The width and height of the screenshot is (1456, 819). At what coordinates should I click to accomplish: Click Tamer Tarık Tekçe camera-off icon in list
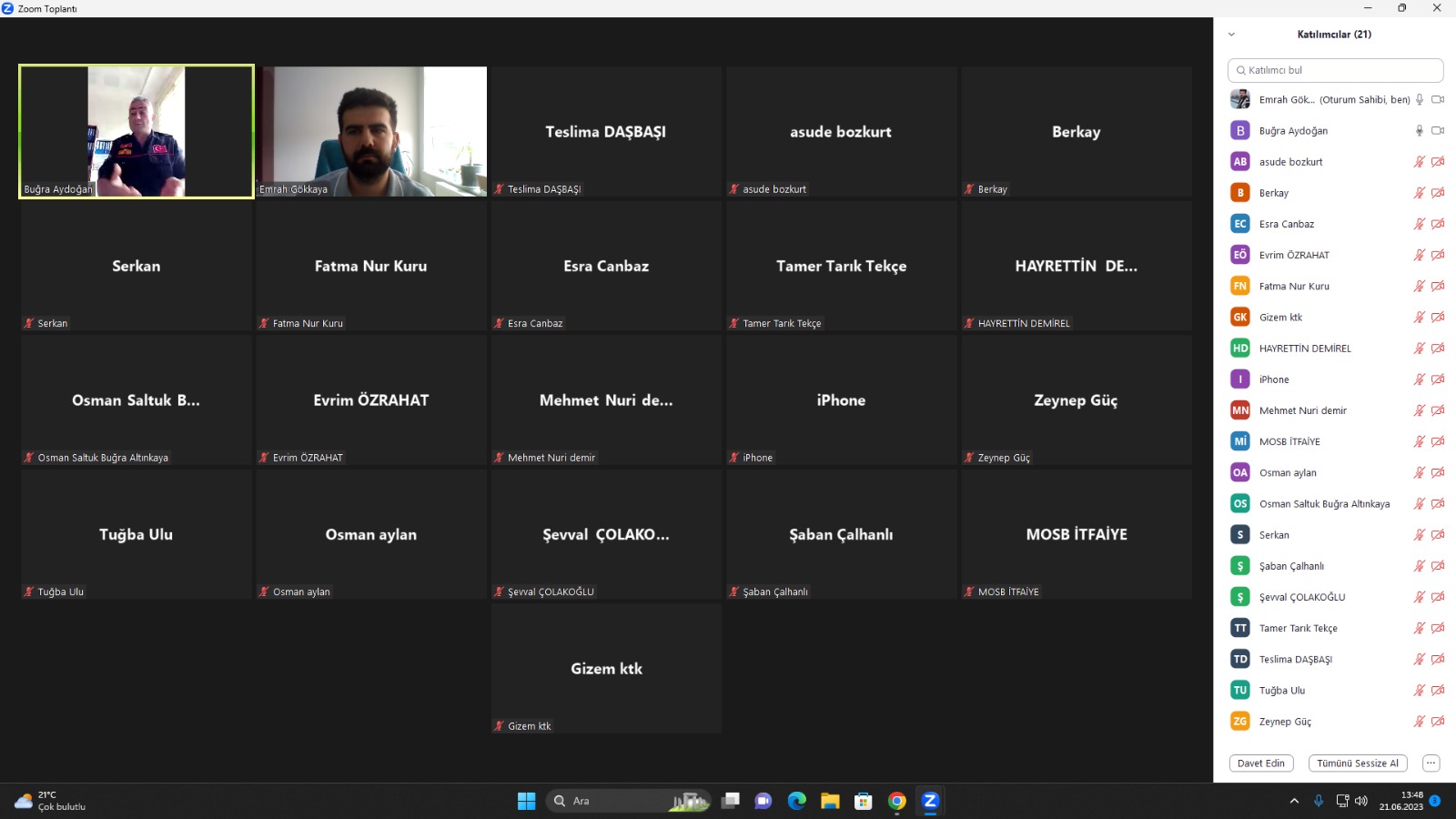click(1438, 628)
